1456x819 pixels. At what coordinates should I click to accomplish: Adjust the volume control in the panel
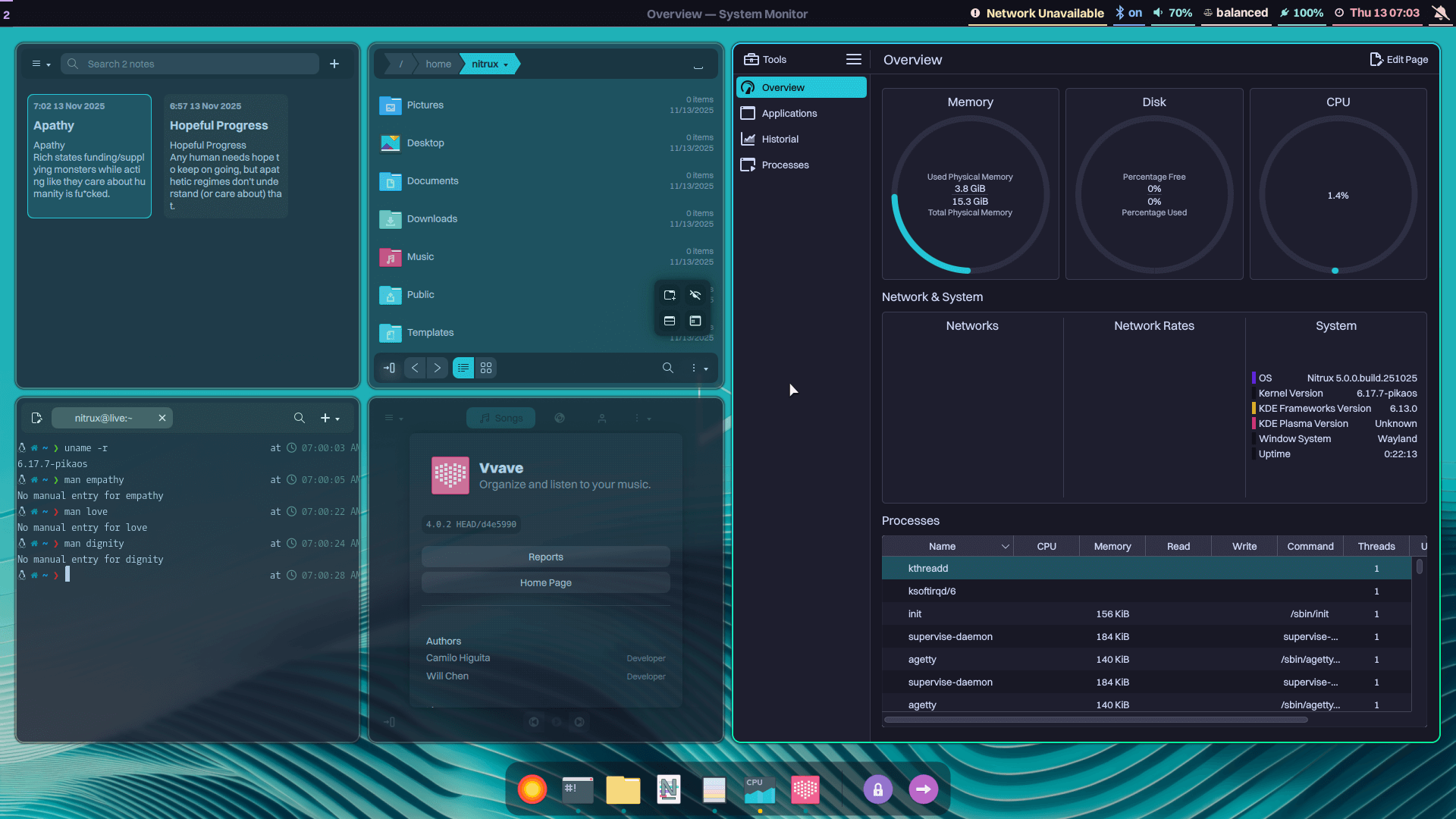[1172, 13]
